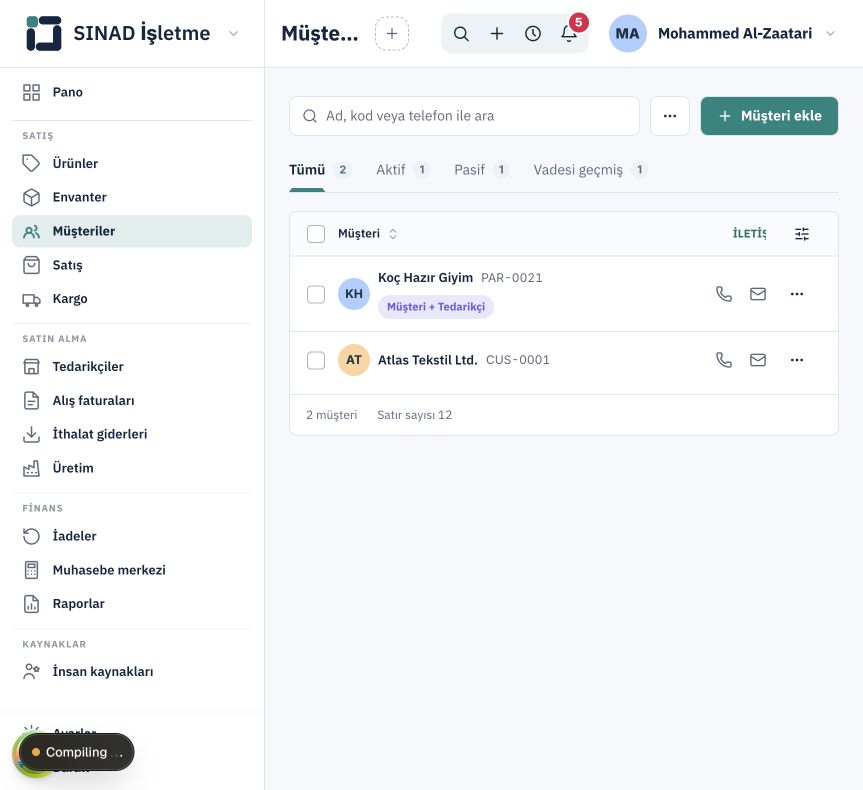This screenshot has height=790, width=863.
Task: Open Pano dashboard in sidebar
Action: (132, 92)
